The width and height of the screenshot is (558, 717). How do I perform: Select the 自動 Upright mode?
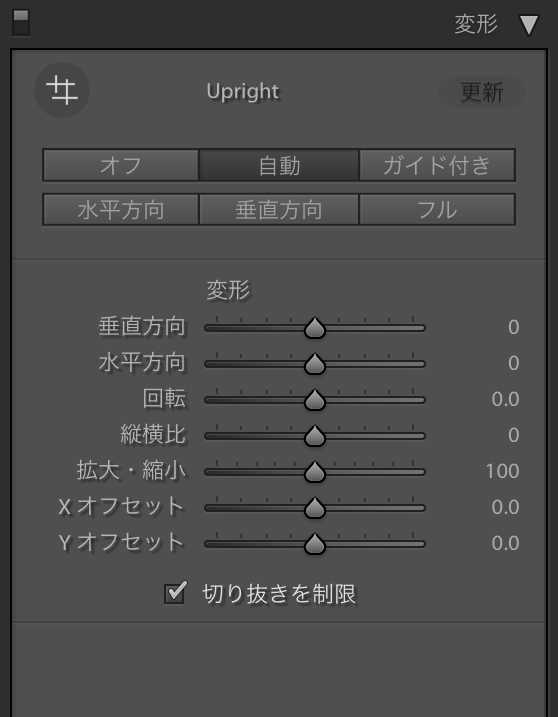tap(279, 165)
